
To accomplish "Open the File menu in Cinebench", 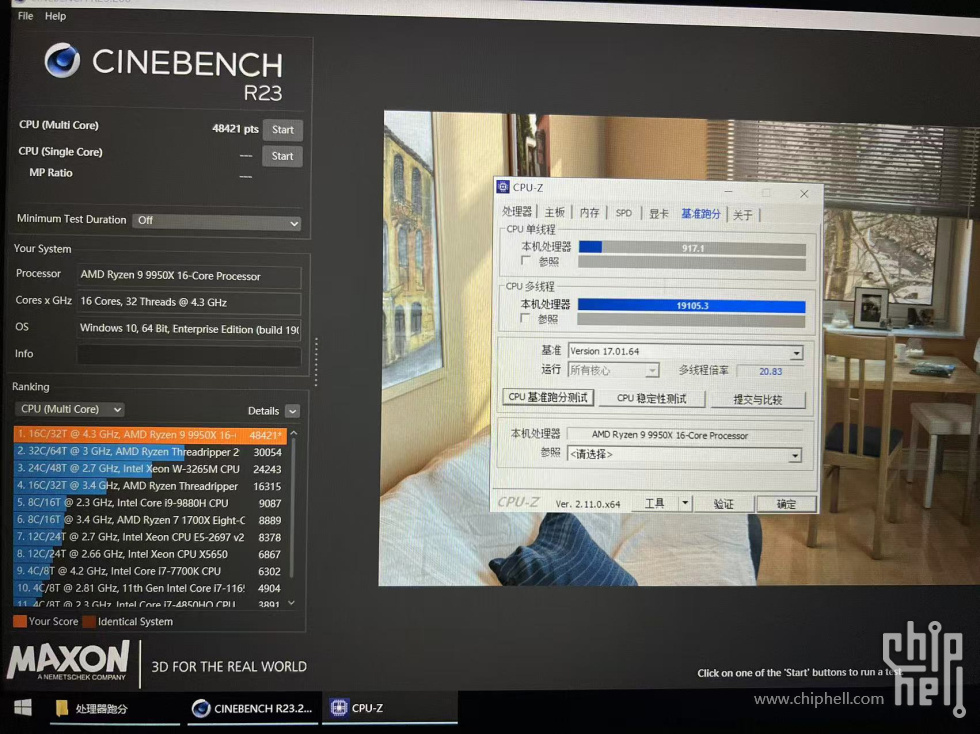I will pyautogui.click(x=26, y=16).
